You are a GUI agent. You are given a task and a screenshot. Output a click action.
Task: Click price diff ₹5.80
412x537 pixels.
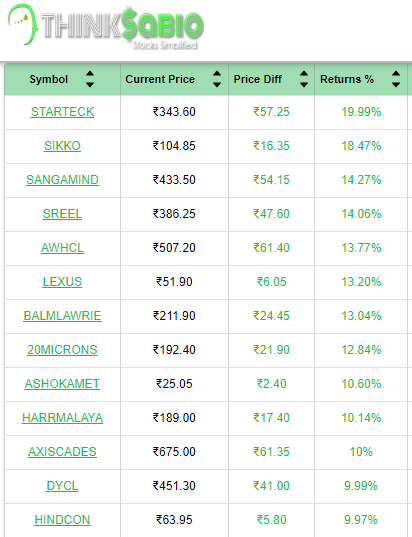pyautogui.click(x=271, y=520)
